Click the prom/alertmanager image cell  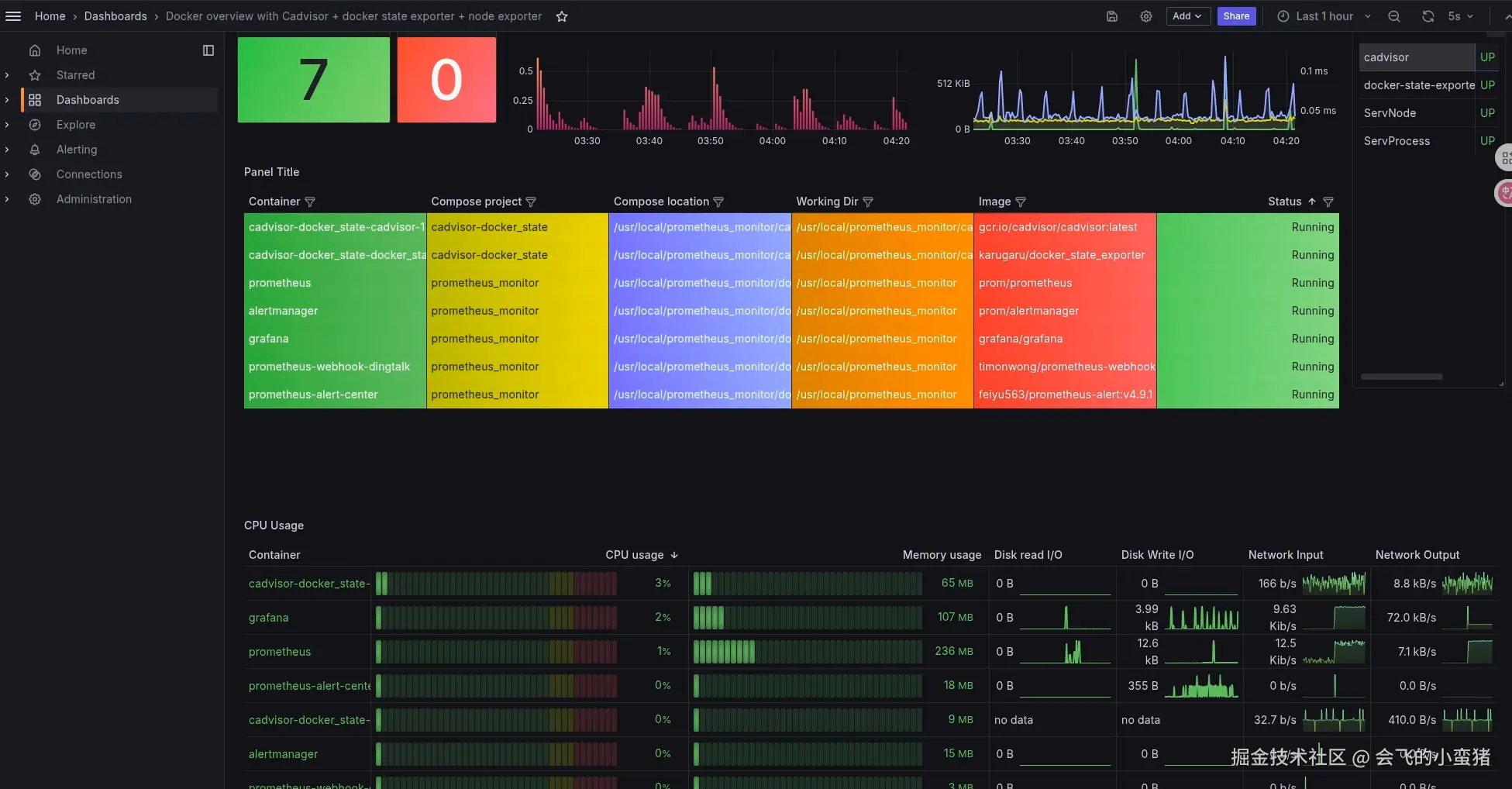click(1065, 311)
